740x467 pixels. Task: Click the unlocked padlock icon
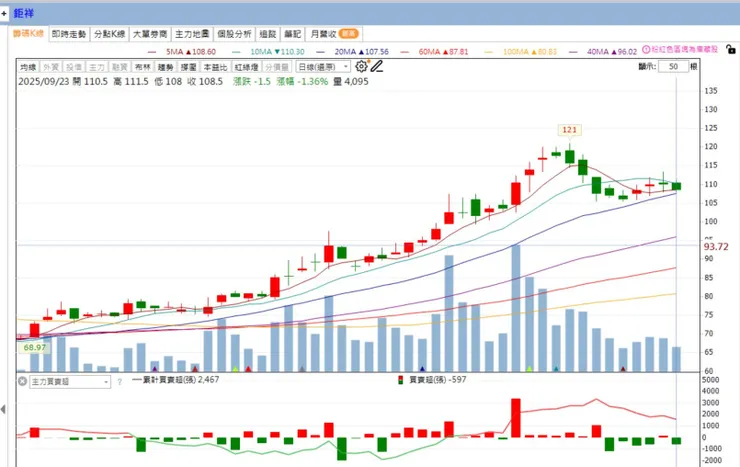point(731,49)
